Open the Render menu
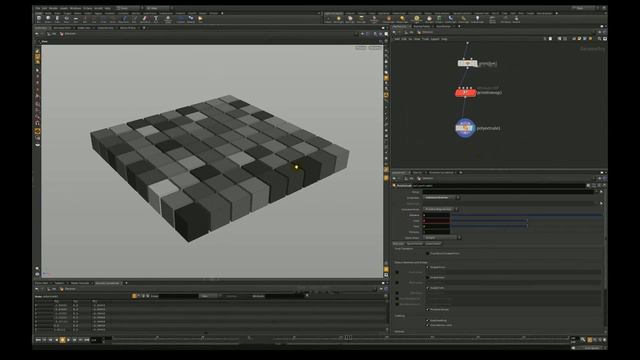The width and height of the screenshot is (640, 360). [x=53, y=8]
